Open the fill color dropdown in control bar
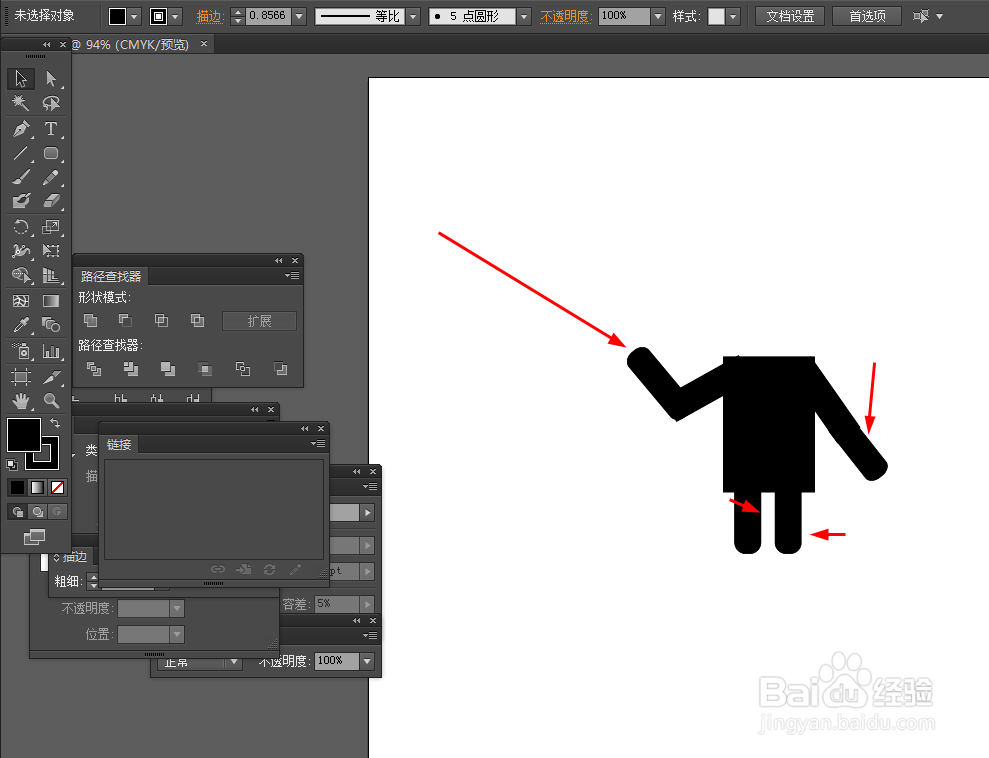 tap(134, 16)
